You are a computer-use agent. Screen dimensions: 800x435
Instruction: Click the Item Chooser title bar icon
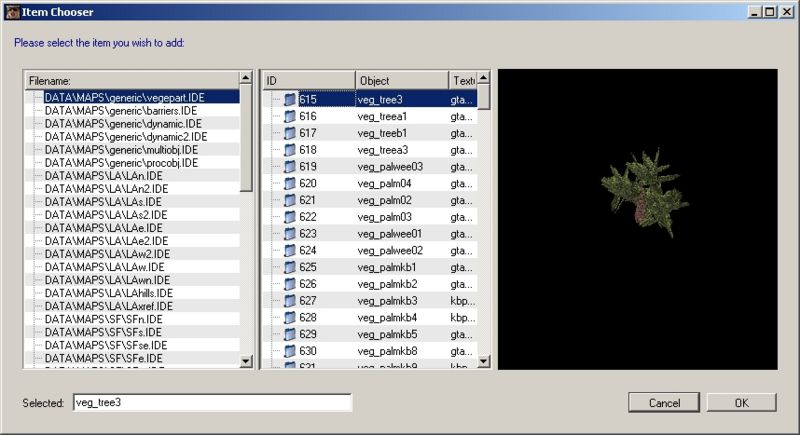coord(11,11)
